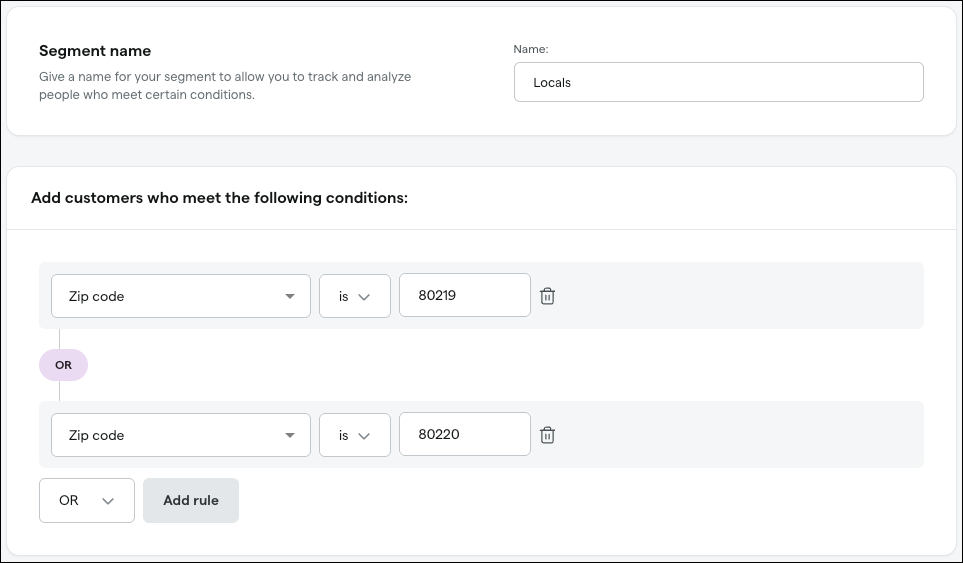Change the 'is' operator on 80219 rule
This screenshot has height=563, width=963.
pyautogui.click(x=354, y=296)
